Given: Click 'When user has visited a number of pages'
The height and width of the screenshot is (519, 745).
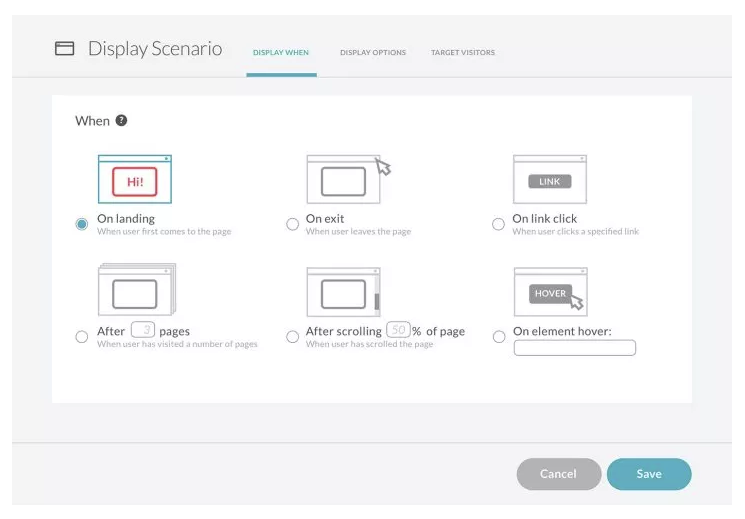Looking at the screenshot, I should (x=177, y=344).
